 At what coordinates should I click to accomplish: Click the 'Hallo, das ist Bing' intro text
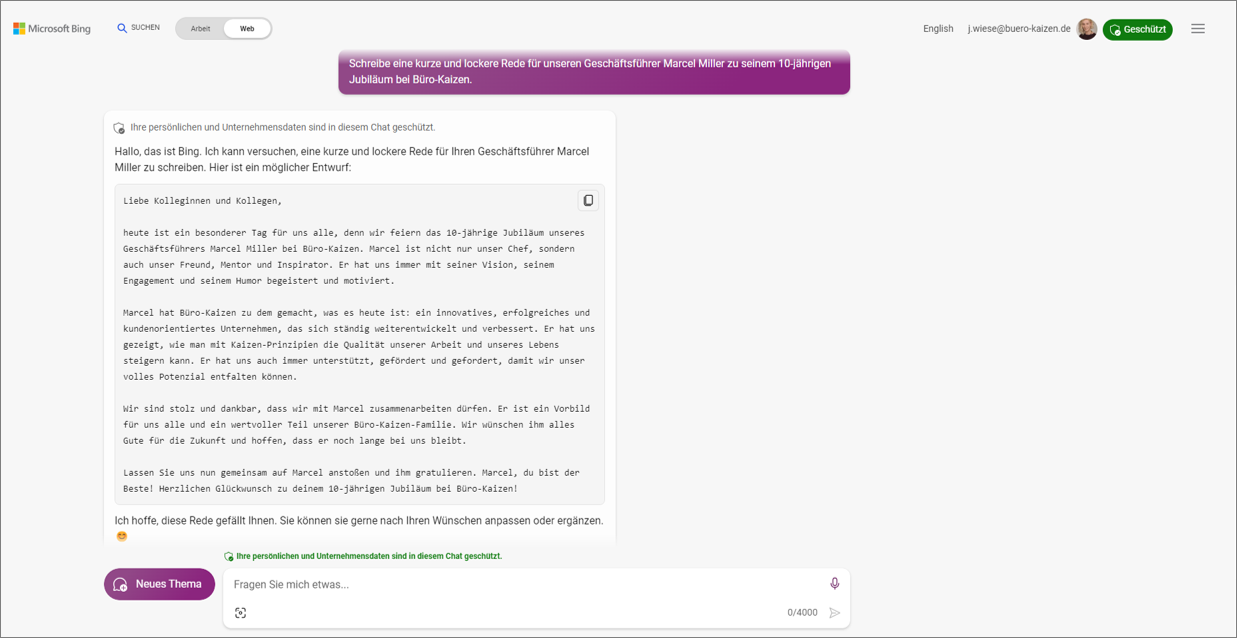352,159
